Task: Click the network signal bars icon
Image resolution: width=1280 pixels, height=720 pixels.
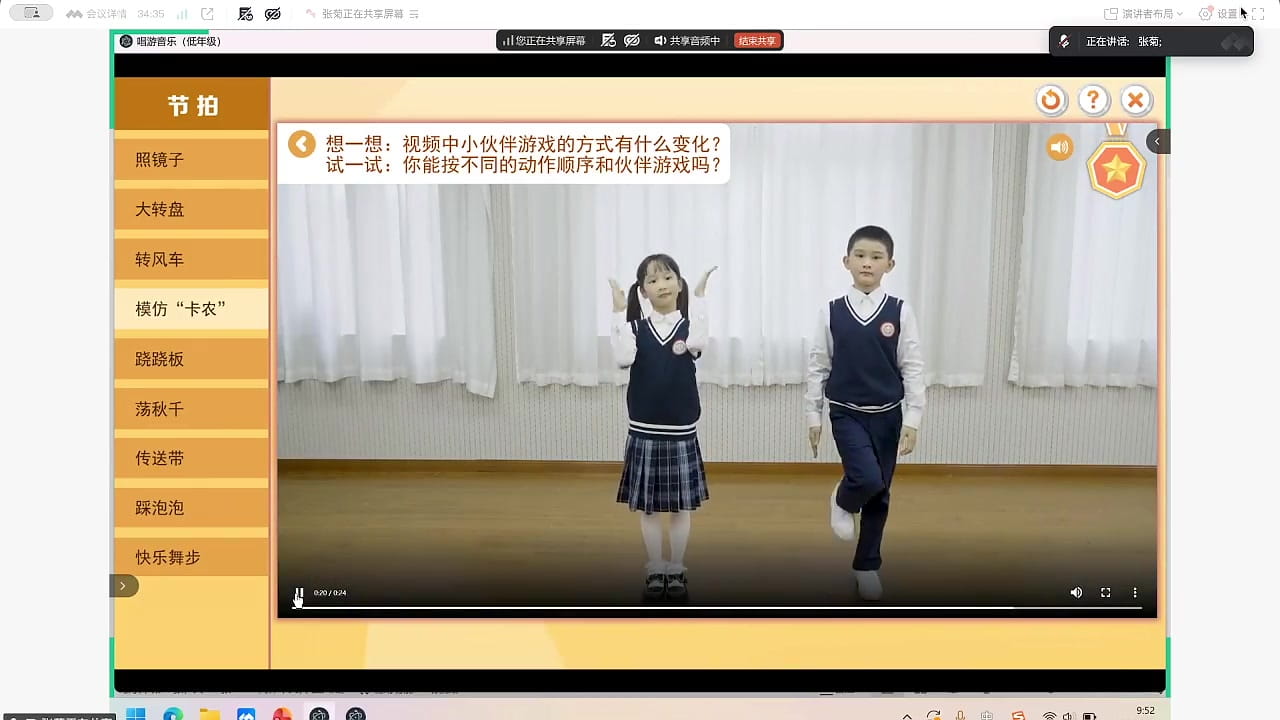Action: 182,14
